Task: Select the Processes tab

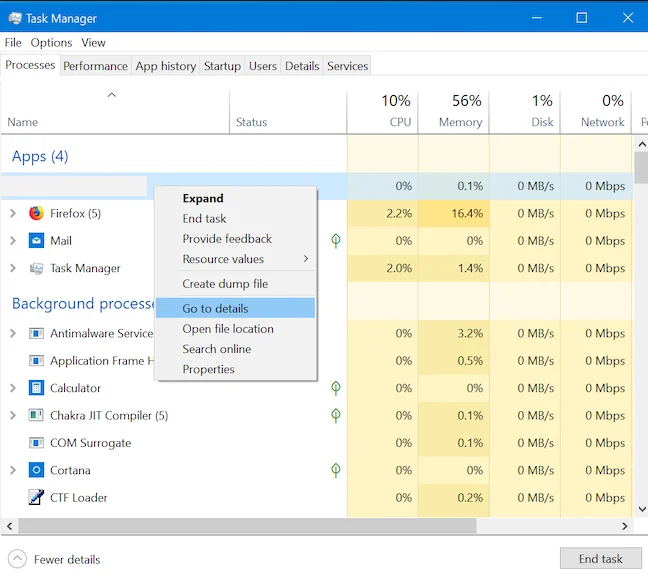Action: (30, 65)
